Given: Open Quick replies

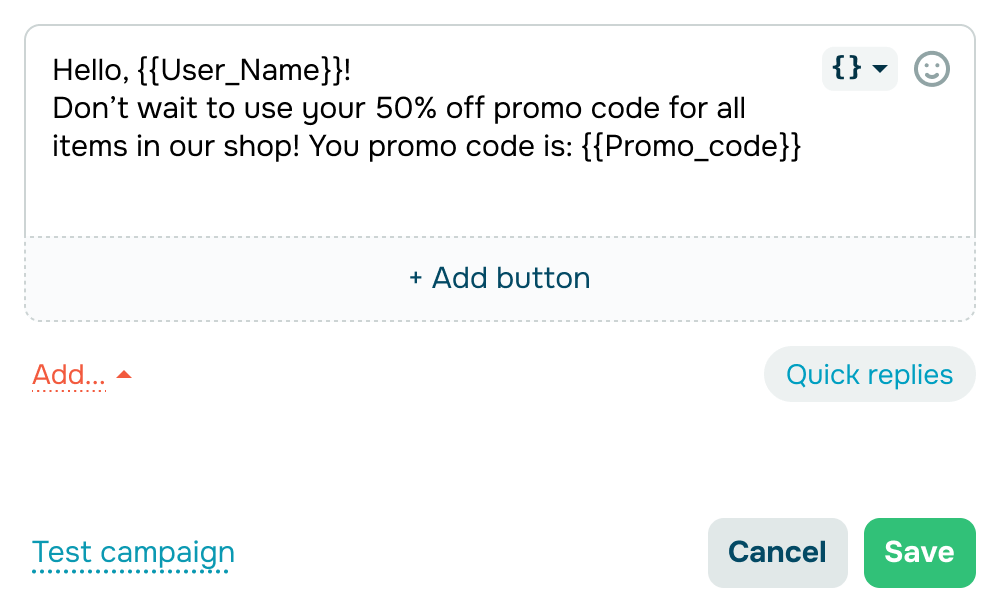Looking at the screenshot, I should tap(869, 374).
